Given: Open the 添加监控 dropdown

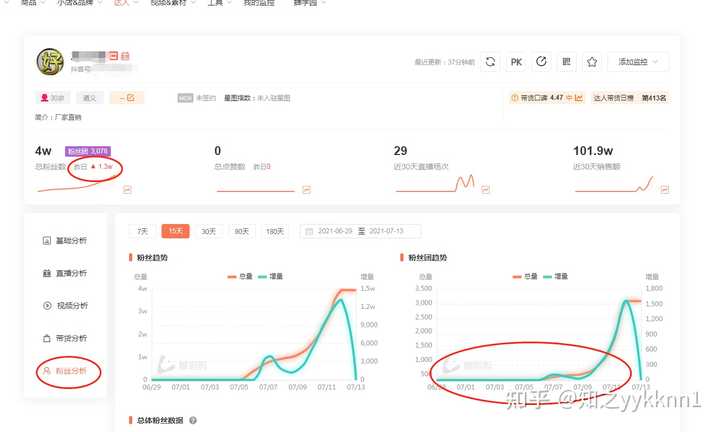Looking at the screenshot, I should 638,62.
